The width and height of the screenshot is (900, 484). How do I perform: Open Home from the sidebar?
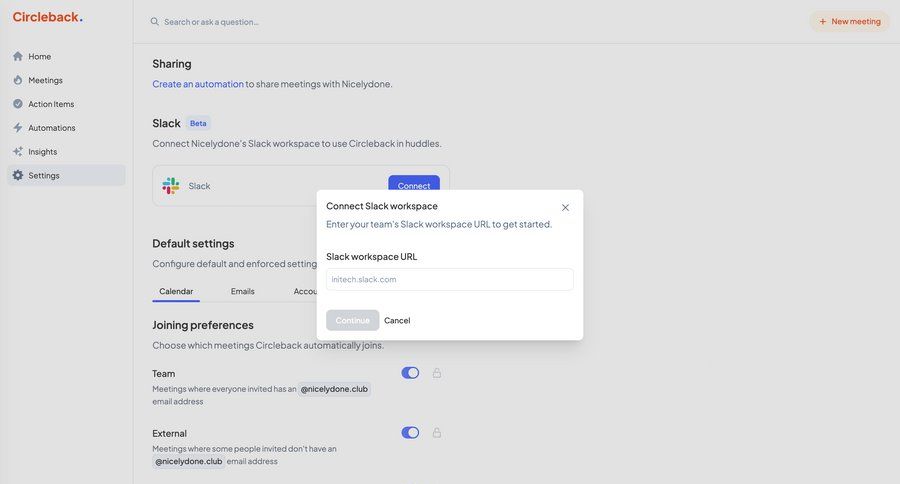click(x=39, y=56)
